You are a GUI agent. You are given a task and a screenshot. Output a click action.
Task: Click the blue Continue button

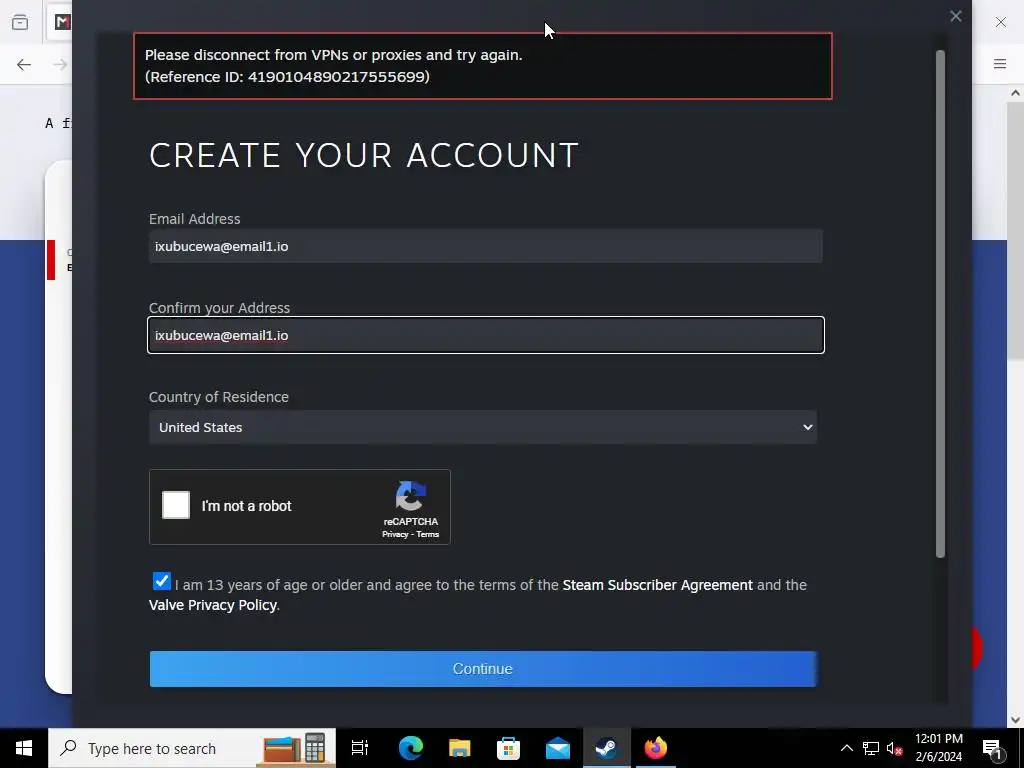point(483,669)
